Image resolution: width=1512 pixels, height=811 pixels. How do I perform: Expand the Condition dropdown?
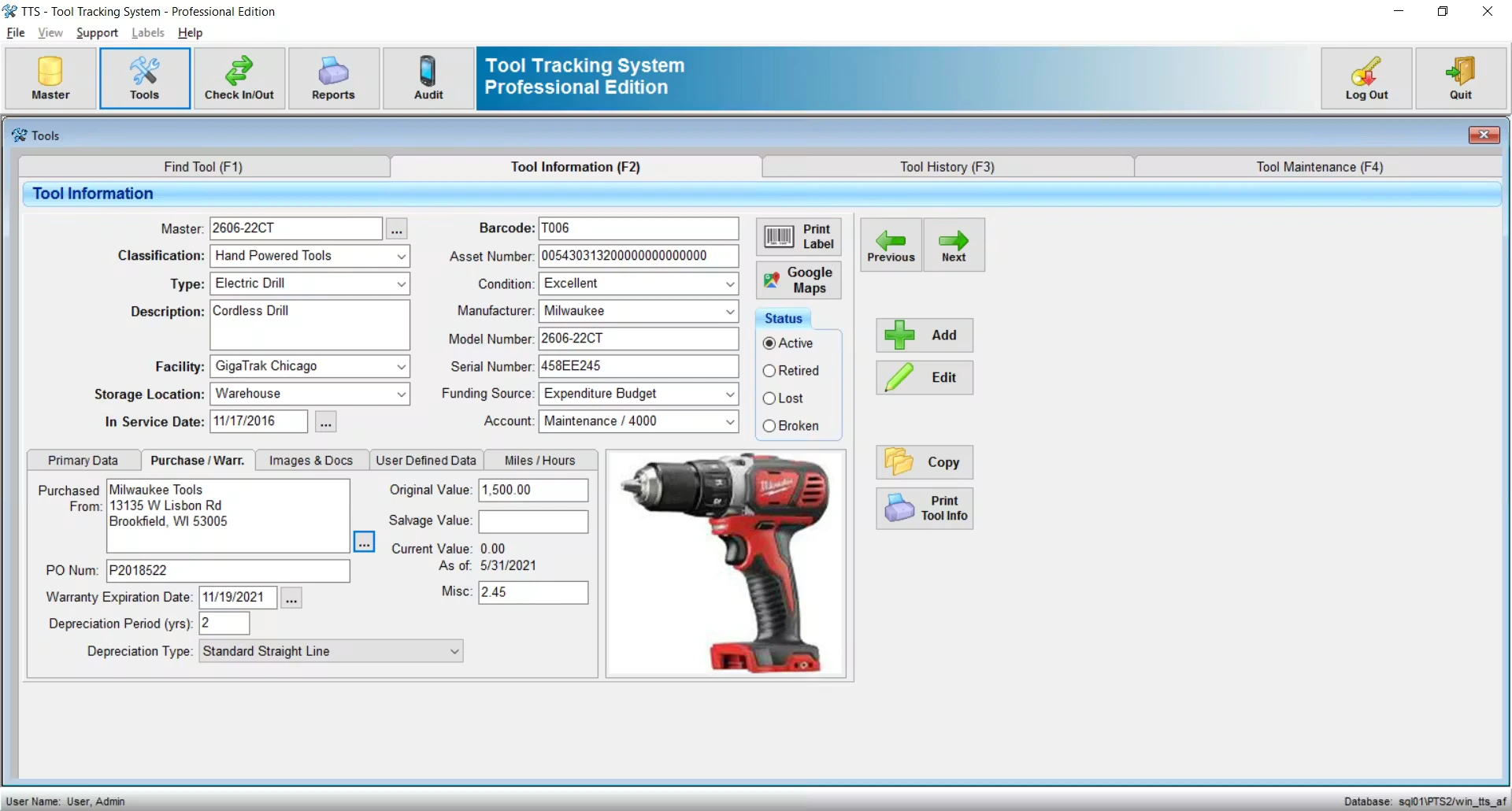tap(730, 283)
